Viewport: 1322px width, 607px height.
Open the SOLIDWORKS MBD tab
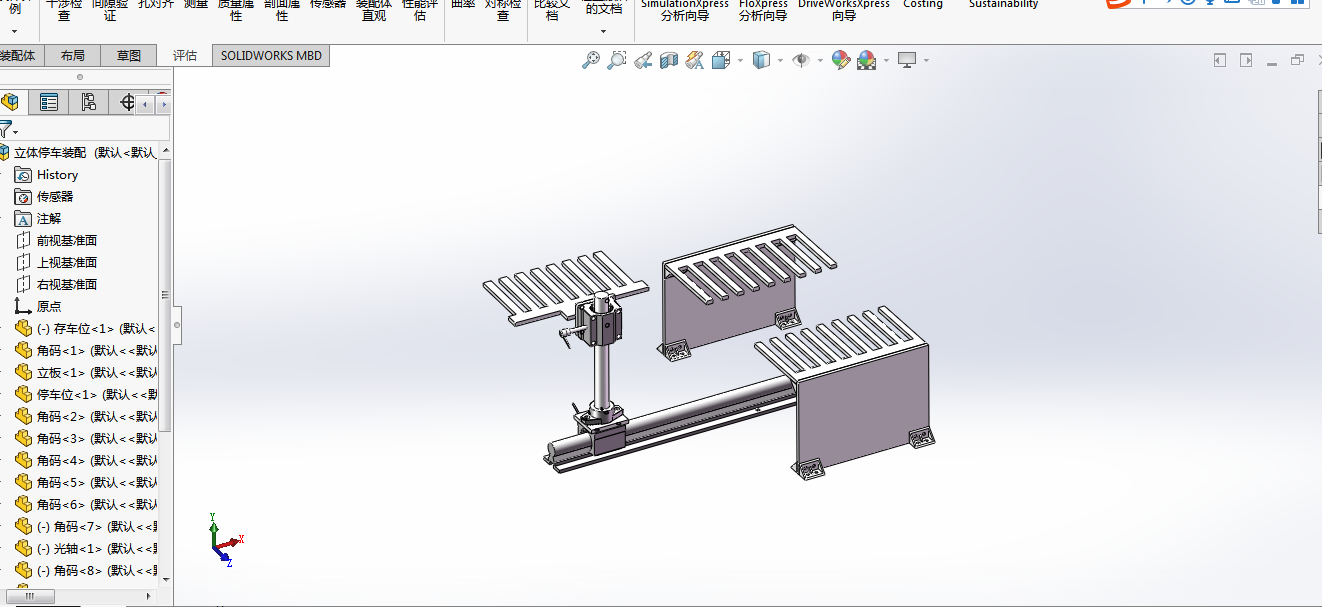pos(271,56)
